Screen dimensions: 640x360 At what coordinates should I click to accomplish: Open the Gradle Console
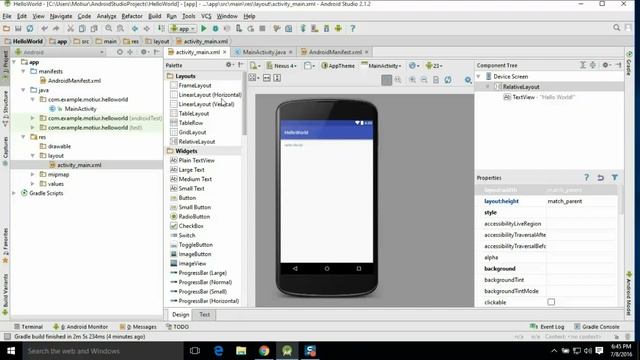(x=597, y=327)
